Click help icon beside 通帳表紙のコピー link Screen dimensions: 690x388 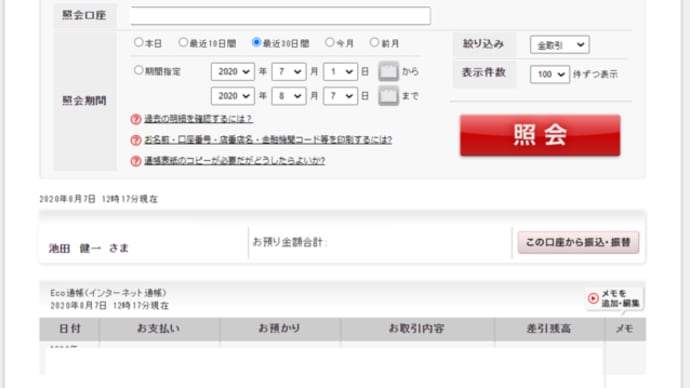pyautogui.click(x=136, y=161)
